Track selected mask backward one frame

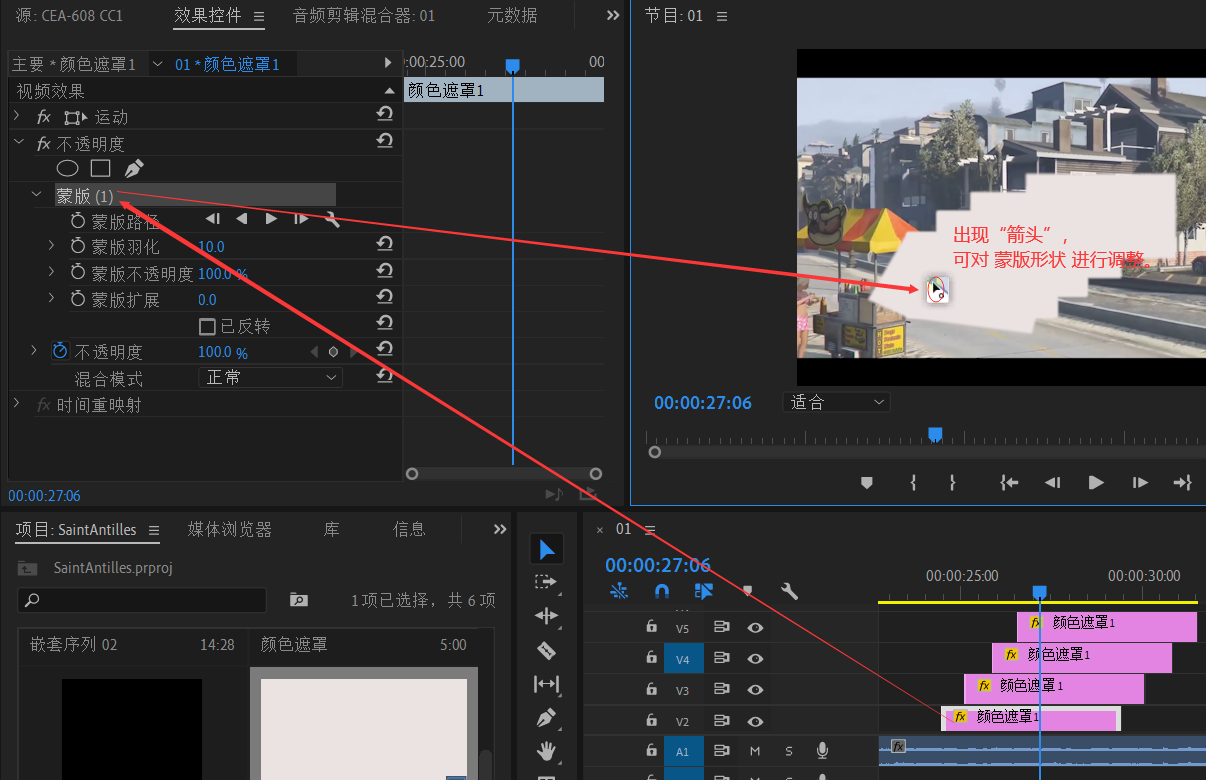[x=213, y=219]
